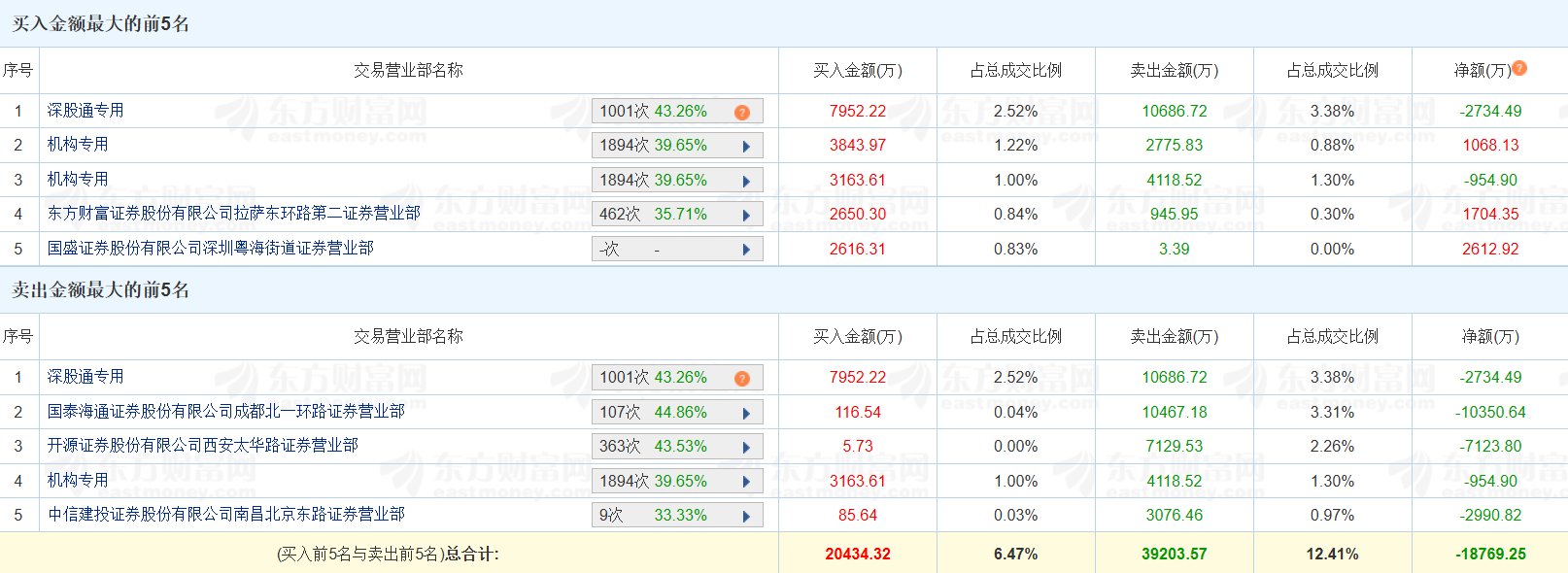Click the total net amount -18769.25 cell

tap(1490, 554)
